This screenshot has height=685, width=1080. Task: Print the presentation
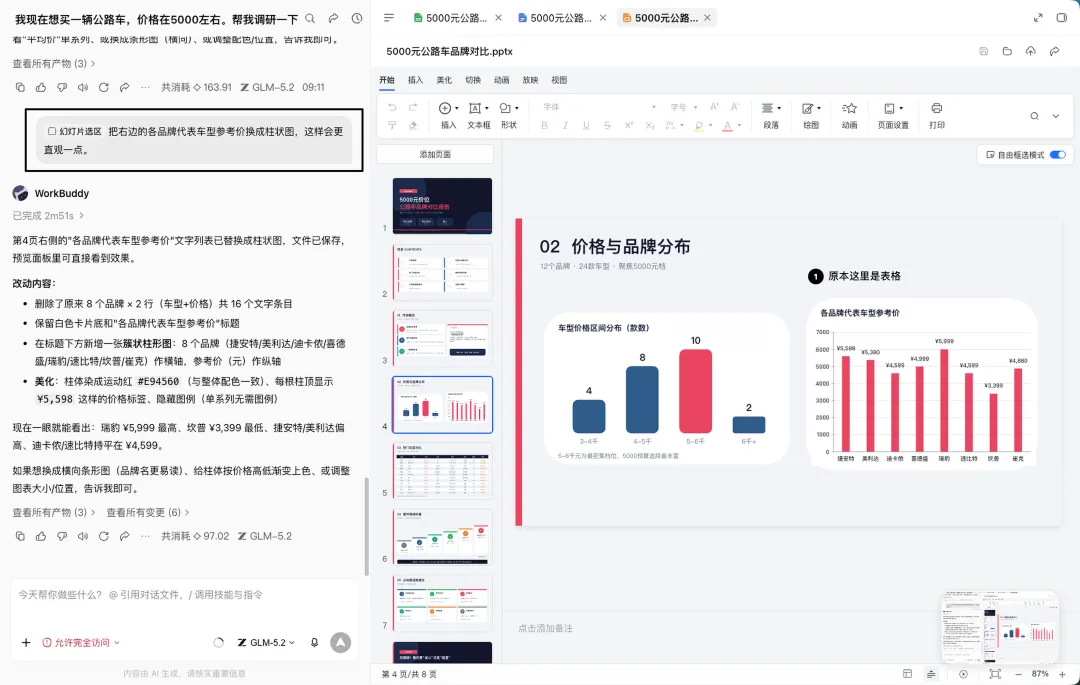937,115
